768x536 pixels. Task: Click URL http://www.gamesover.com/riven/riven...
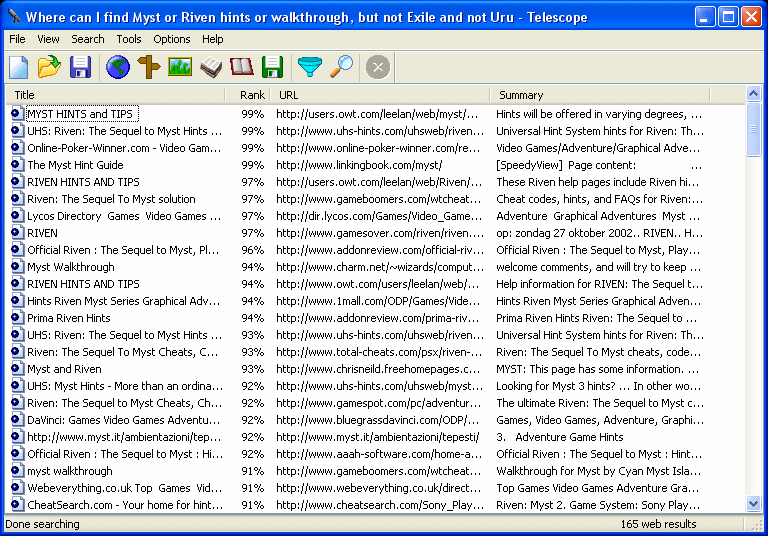pyautogui.click(x=380, y=233)
